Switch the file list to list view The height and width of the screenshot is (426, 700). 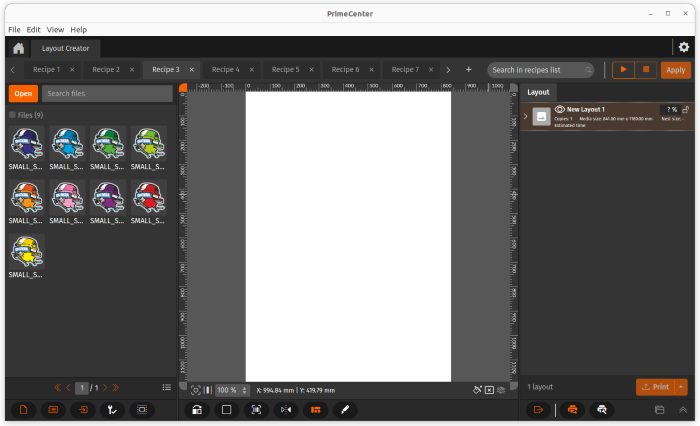click(167, 387)
